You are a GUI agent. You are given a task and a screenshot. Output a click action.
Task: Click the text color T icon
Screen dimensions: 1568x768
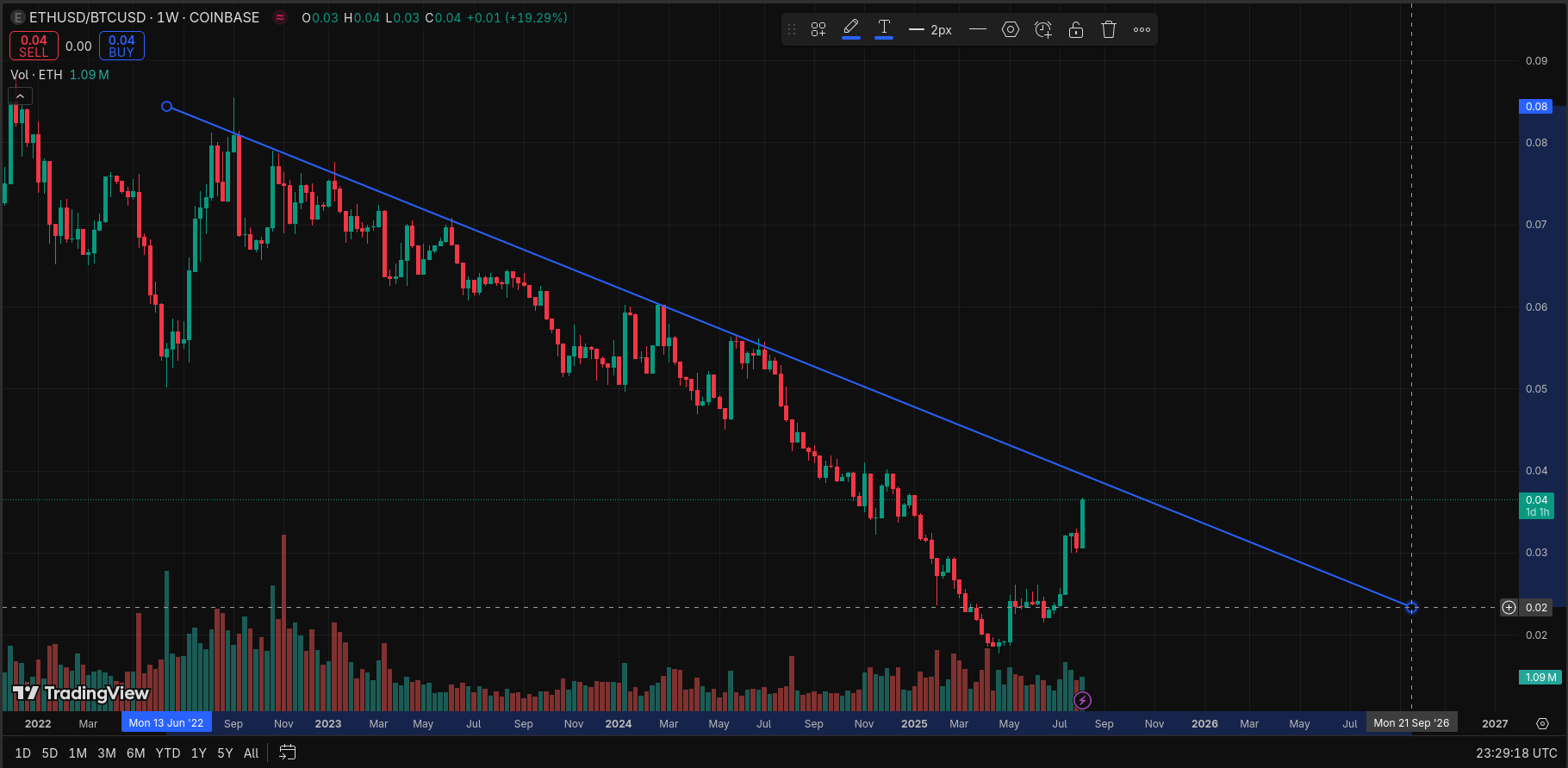point(884,28)
